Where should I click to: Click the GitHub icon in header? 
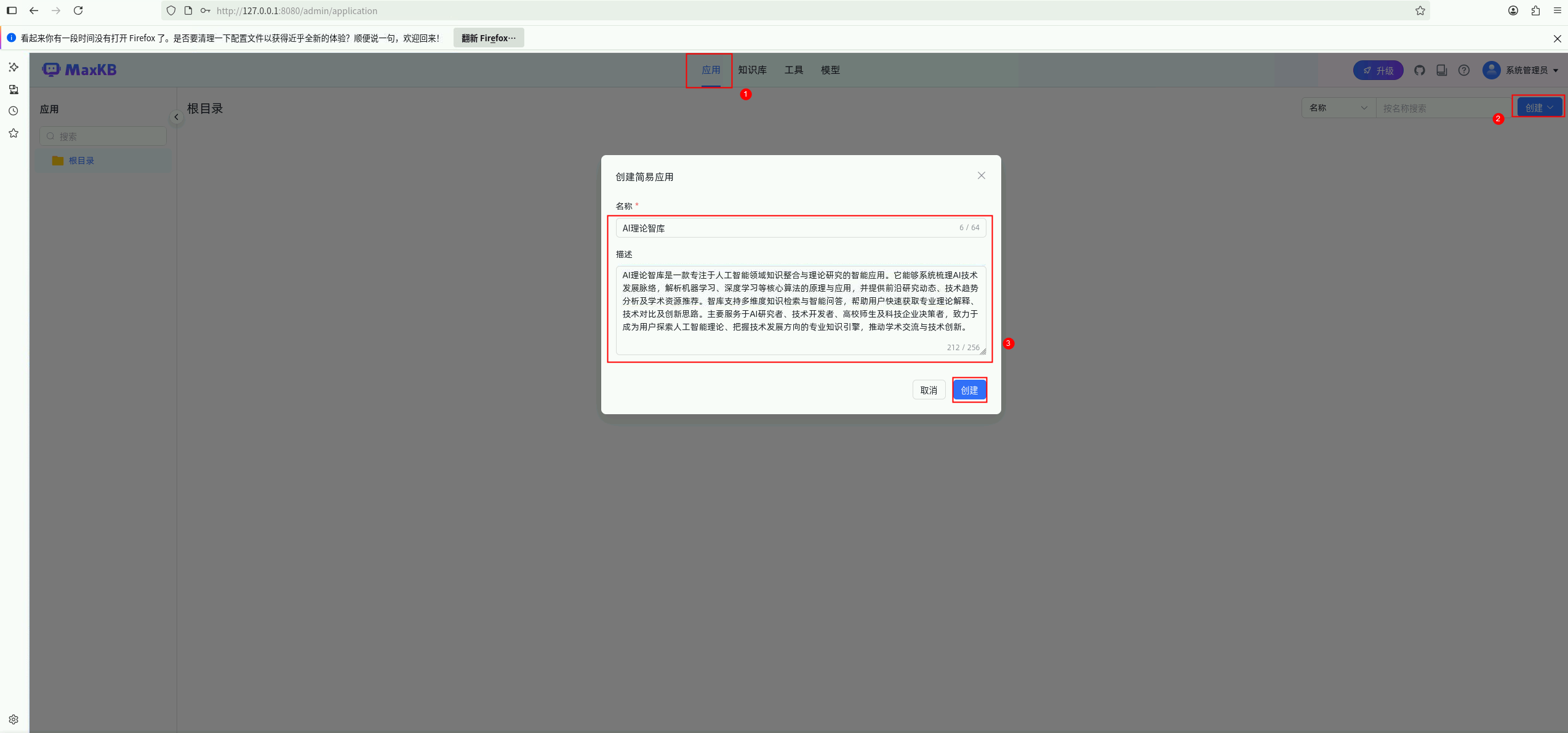[x=1419, y=70]
